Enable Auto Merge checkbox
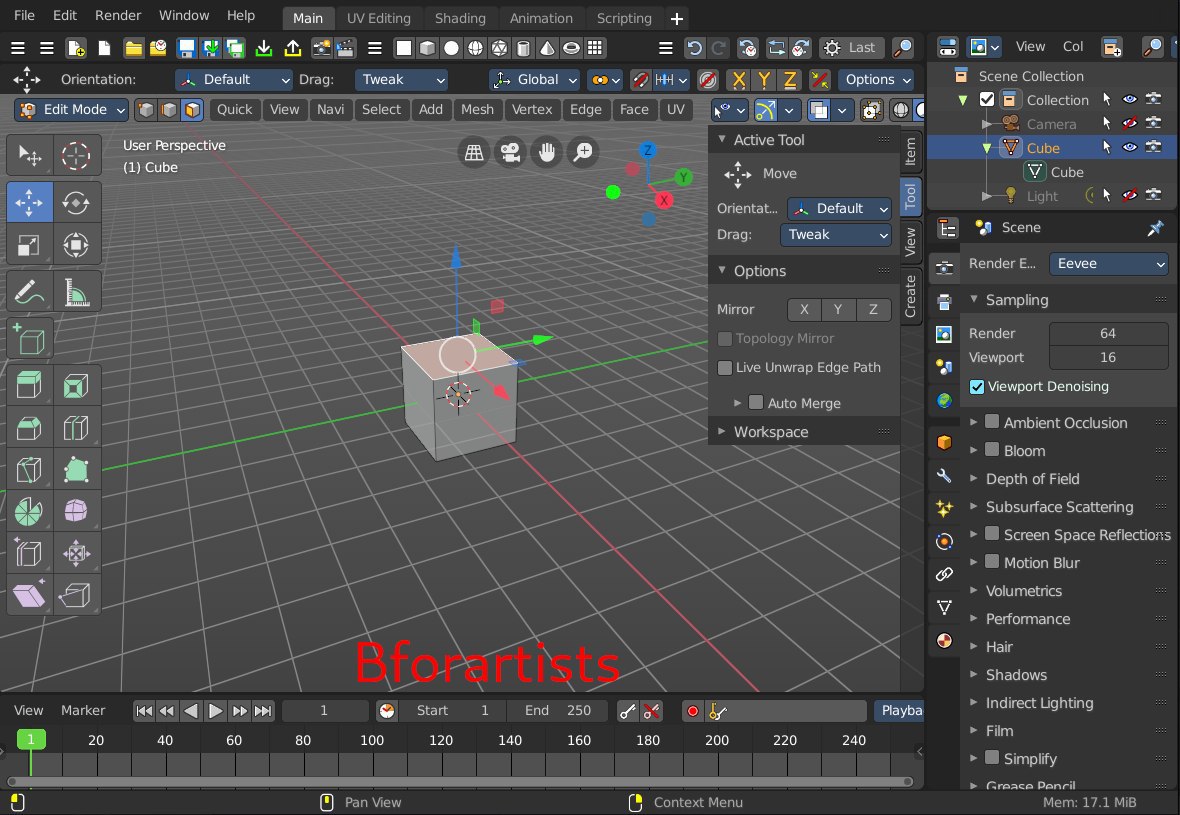The image size is (1180, 815). click(756, 403)
